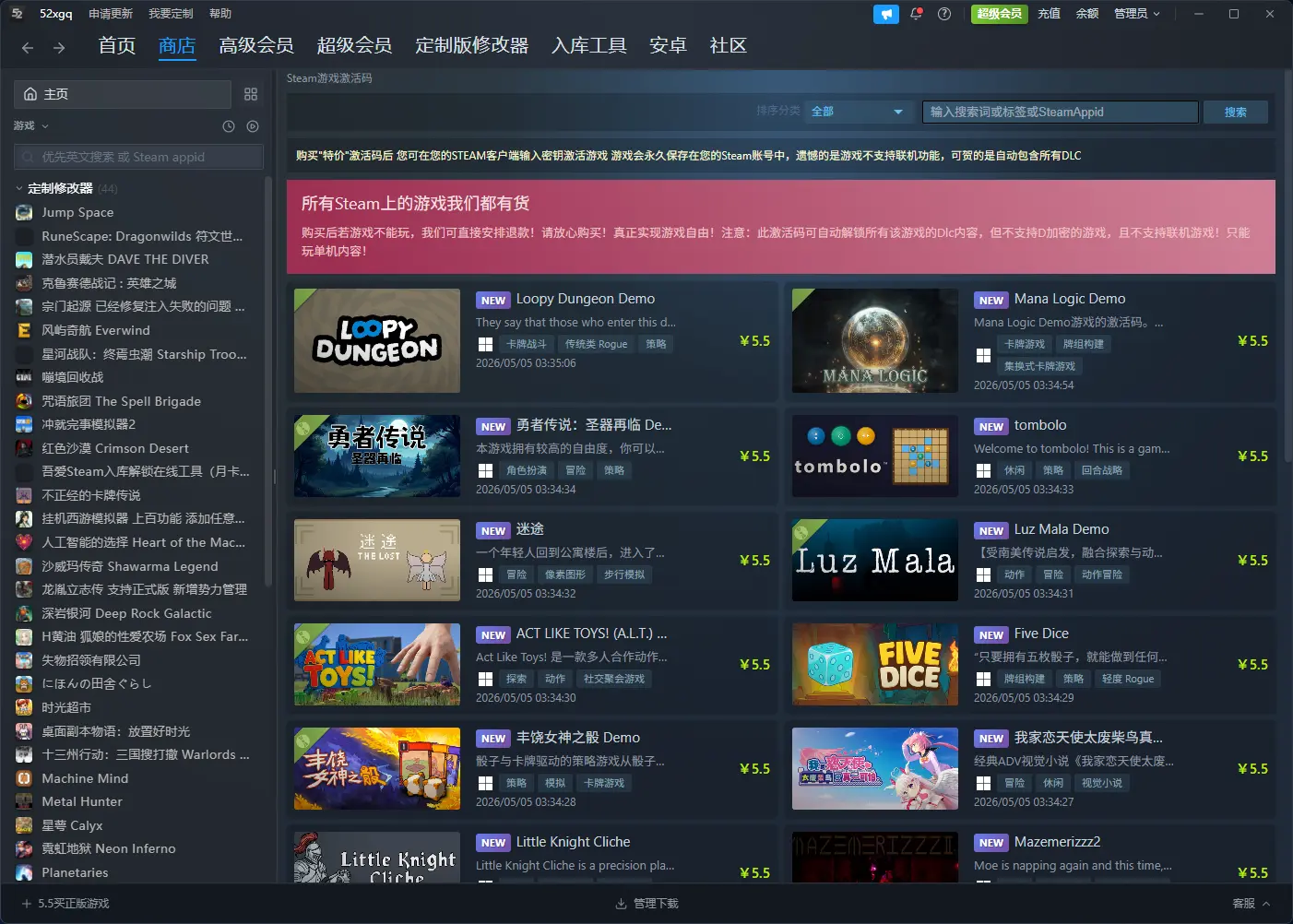Select Metal Hunter in sidebar list
This screenshot has height=924, width=1293.
click(82, 801)
